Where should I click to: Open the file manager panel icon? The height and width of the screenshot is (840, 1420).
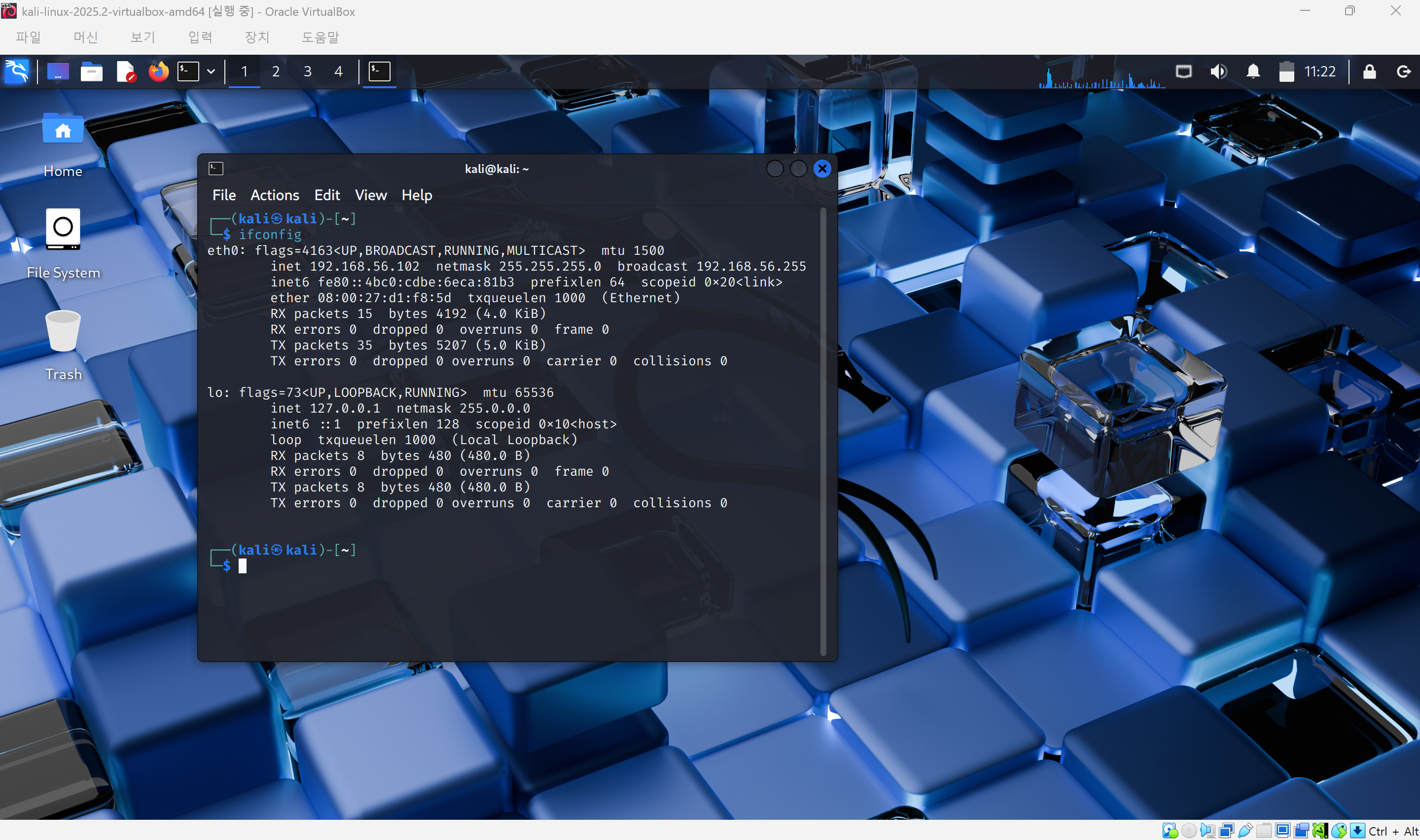click(91, 71)
